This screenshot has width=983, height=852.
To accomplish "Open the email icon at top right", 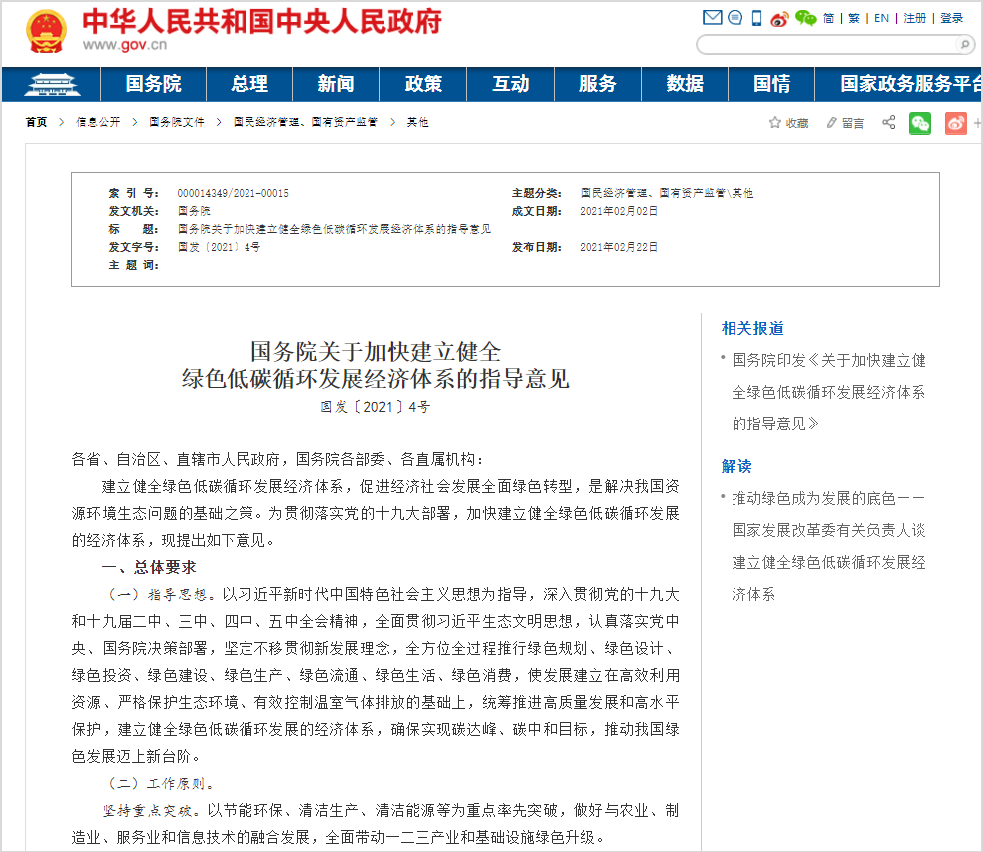I will 713,17.
